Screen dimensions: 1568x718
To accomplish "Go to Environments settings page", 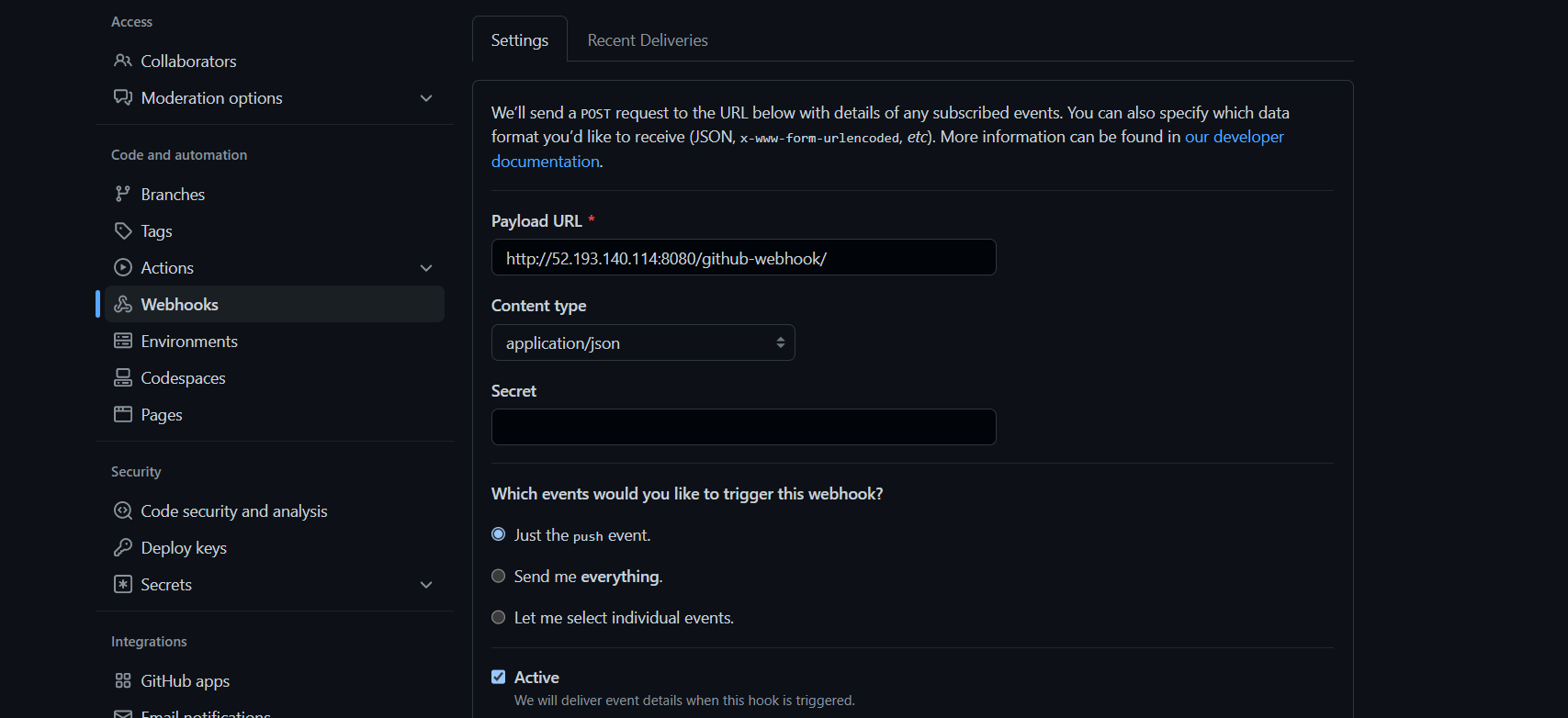I will 275,341.
